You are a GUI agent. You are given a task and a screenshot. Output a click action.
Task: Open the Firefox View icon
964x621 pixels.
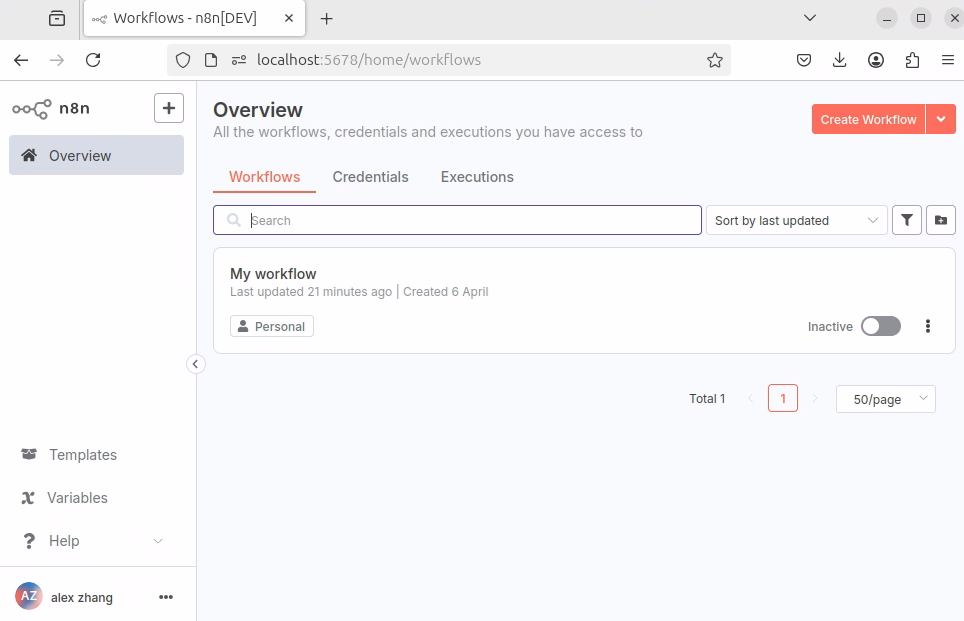57,18
